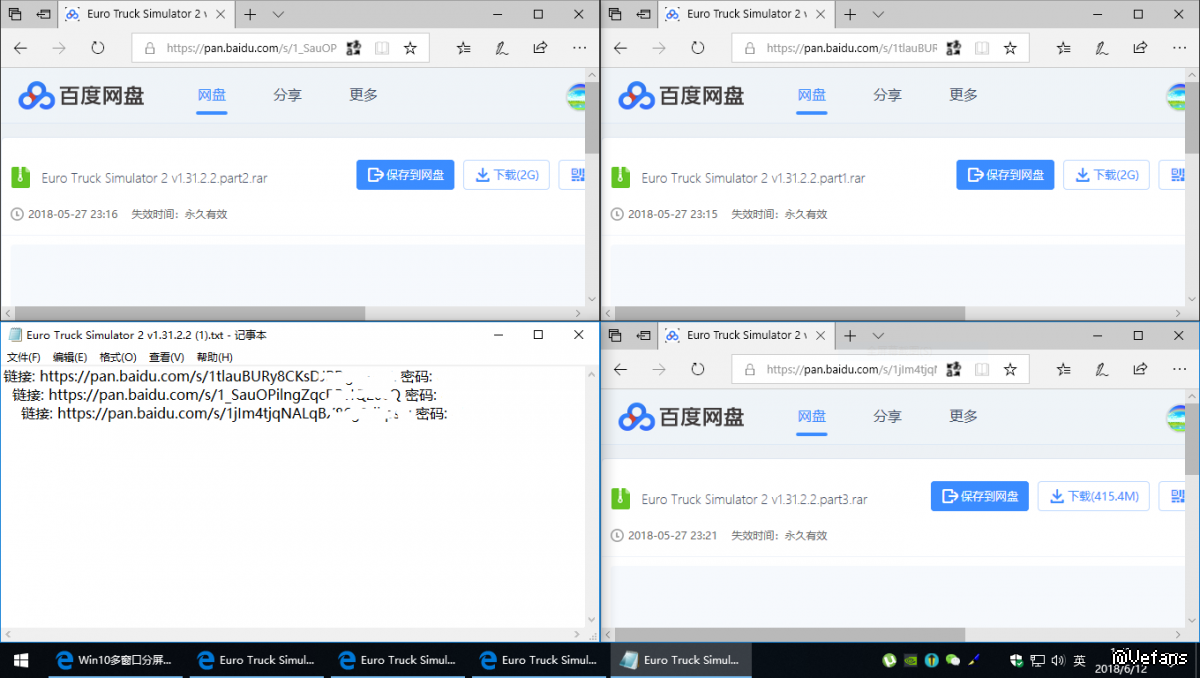Open the user avatar in part2 Baidu page
This screenshot has height=678, width=1200.
(577, 96)
